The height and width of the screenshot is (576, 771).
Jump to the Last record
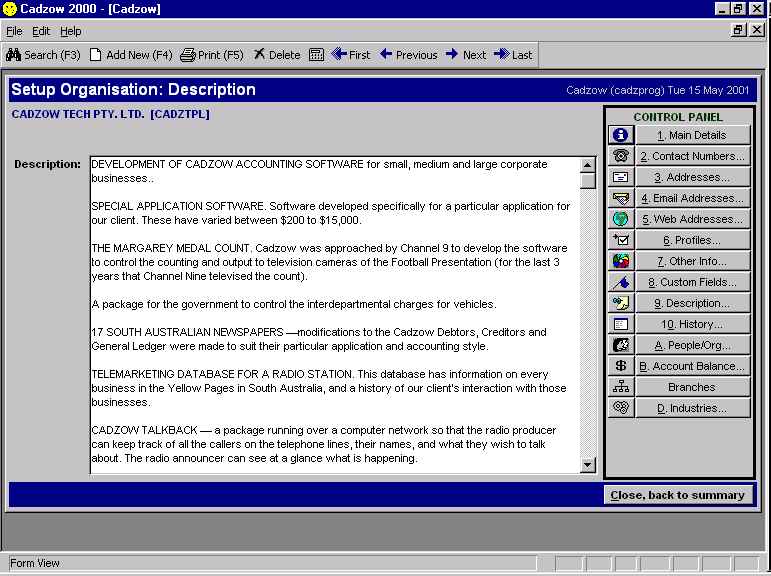(513, 55)
